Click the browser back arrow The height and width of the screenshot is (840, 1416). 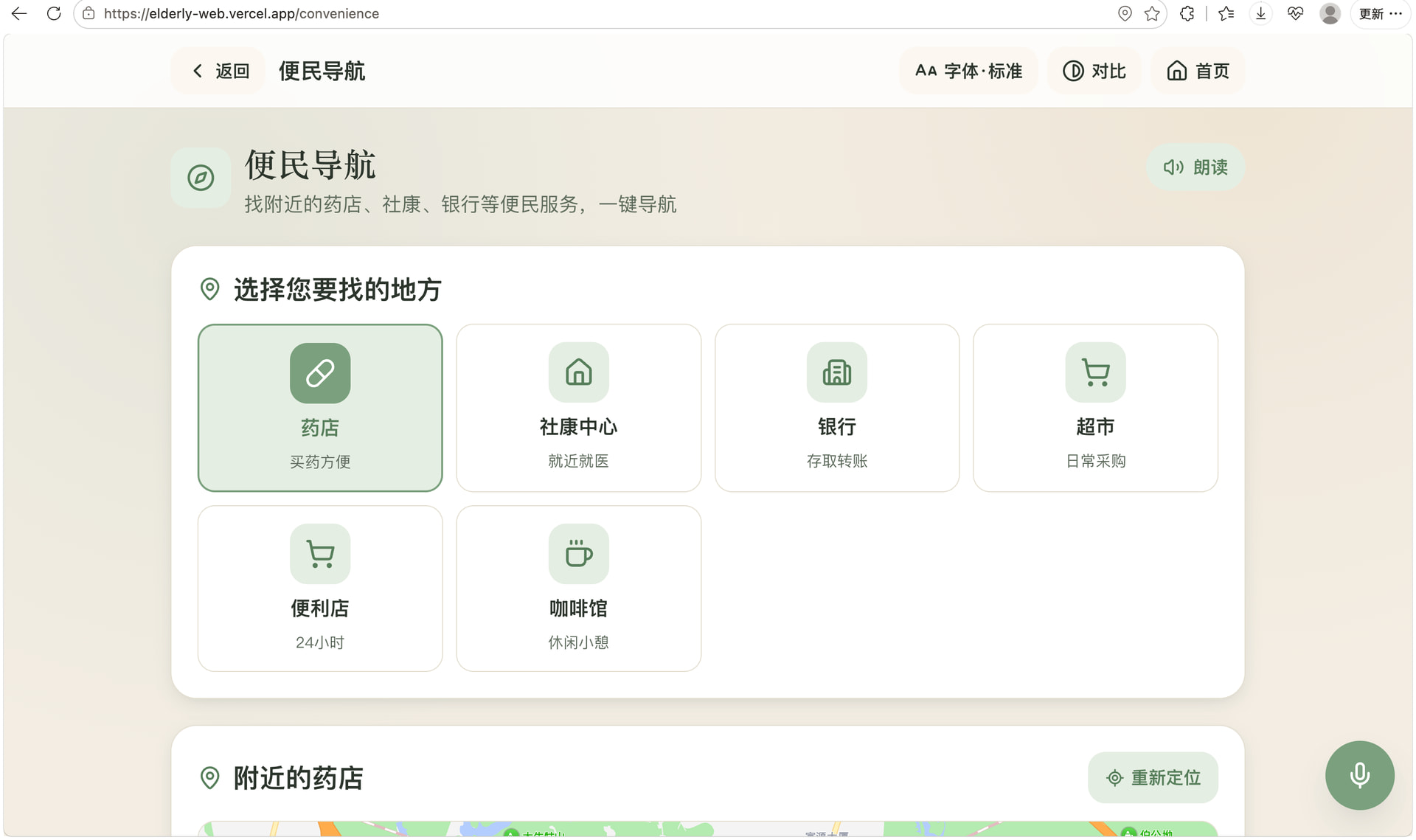[19, 13]
